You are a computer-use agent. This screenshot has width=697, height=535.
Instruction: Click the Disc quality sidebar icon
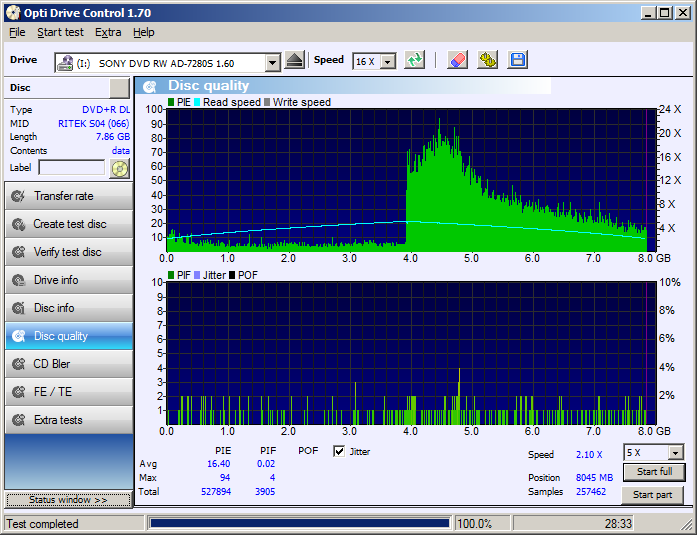click(x=18, y=336)
